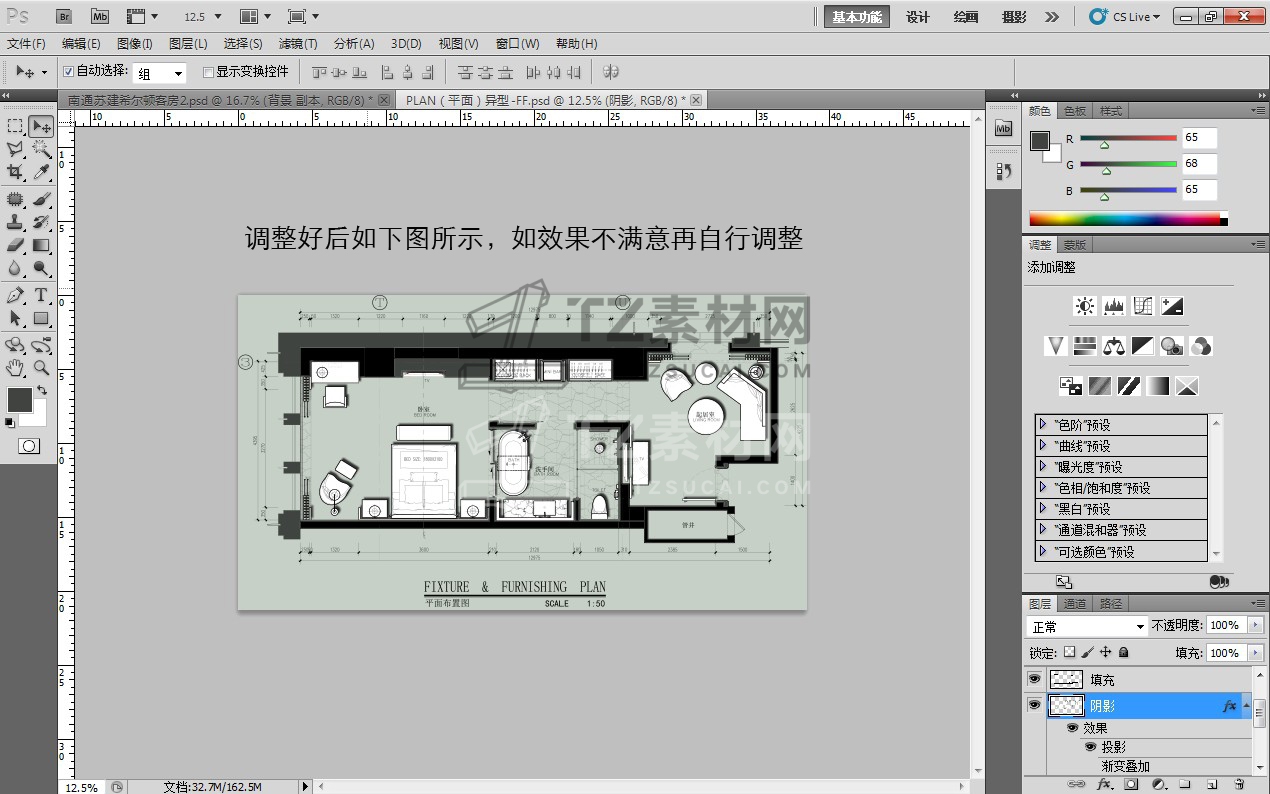The width and height of the screenshot is (1270, 794).
Task: Switch to the 通道 tab
Action: click(1075, 604)
